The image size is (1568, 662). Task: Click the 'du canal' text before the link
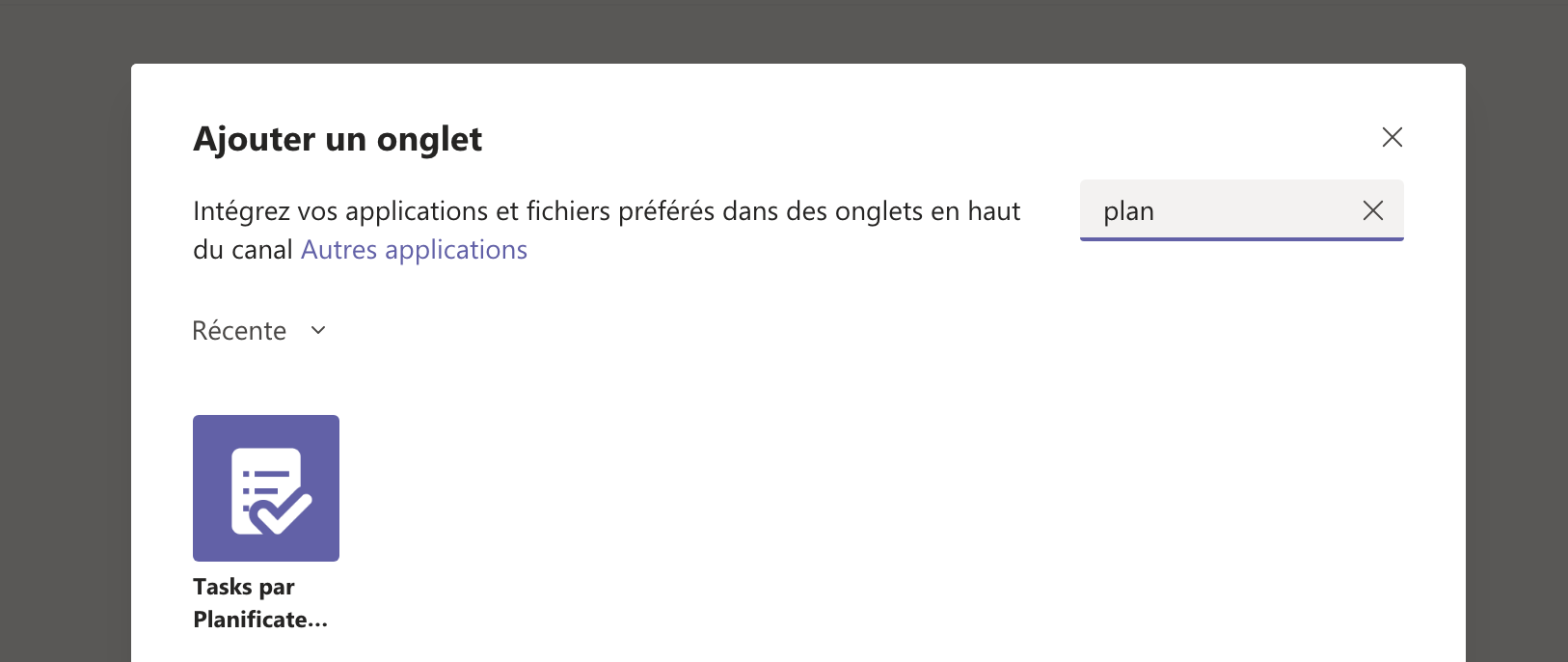pyautogui.click(x=242, y=250)
